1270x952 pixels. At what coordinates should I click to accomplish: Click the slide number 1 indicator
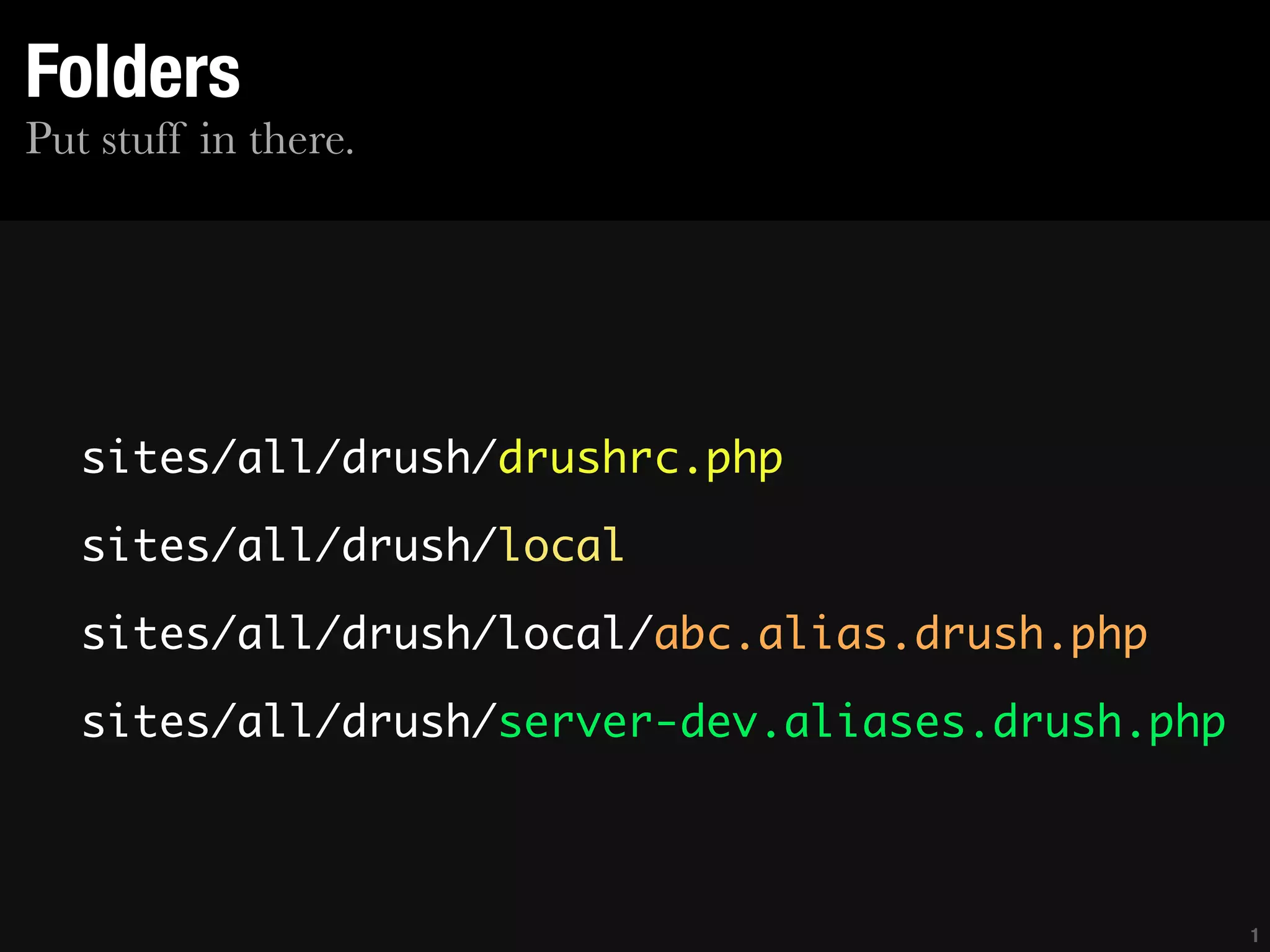(1254, 935)
